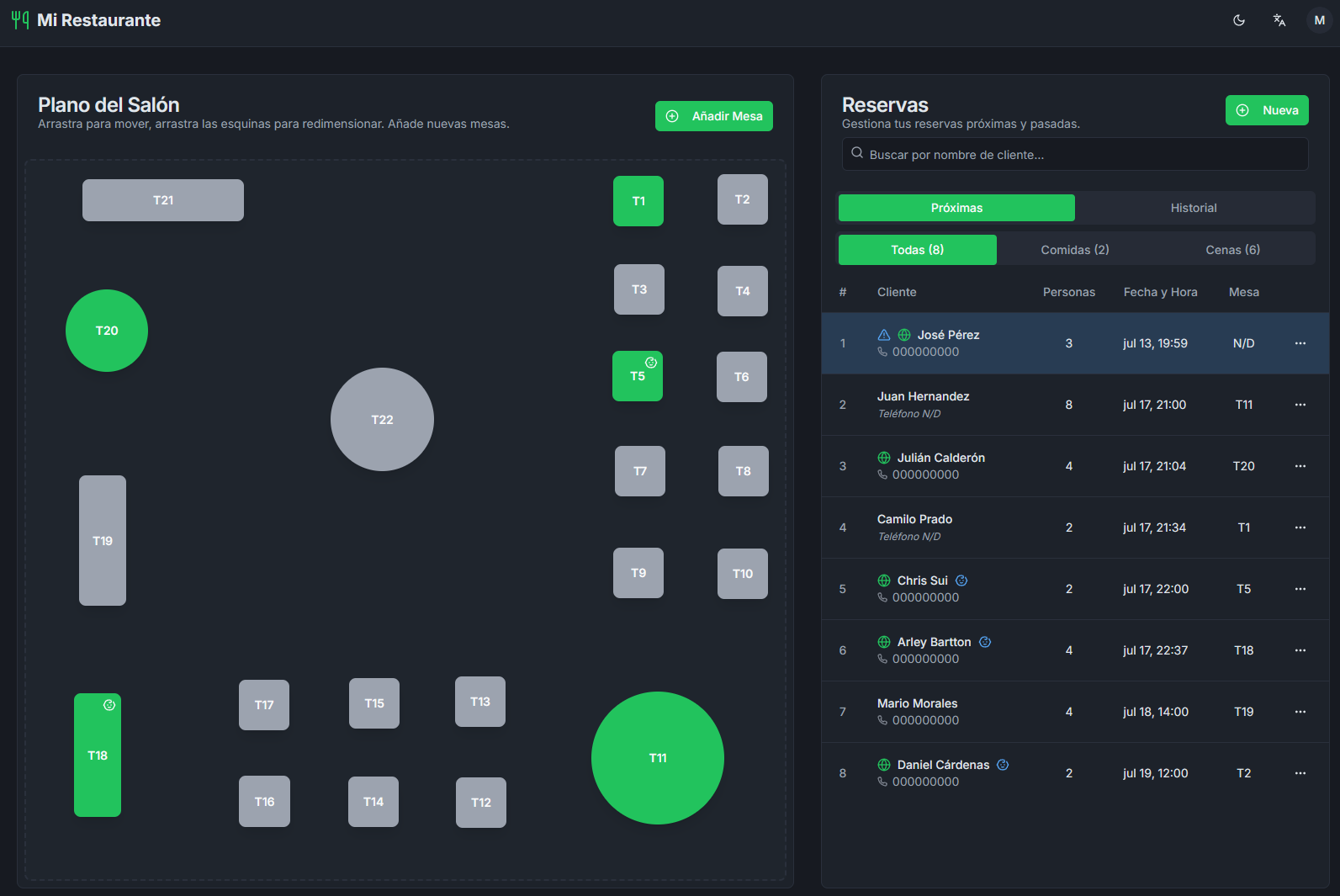Create a reservation with the Nueva button
This screenshot has width=1340, height=896.
coord(1266,110)
